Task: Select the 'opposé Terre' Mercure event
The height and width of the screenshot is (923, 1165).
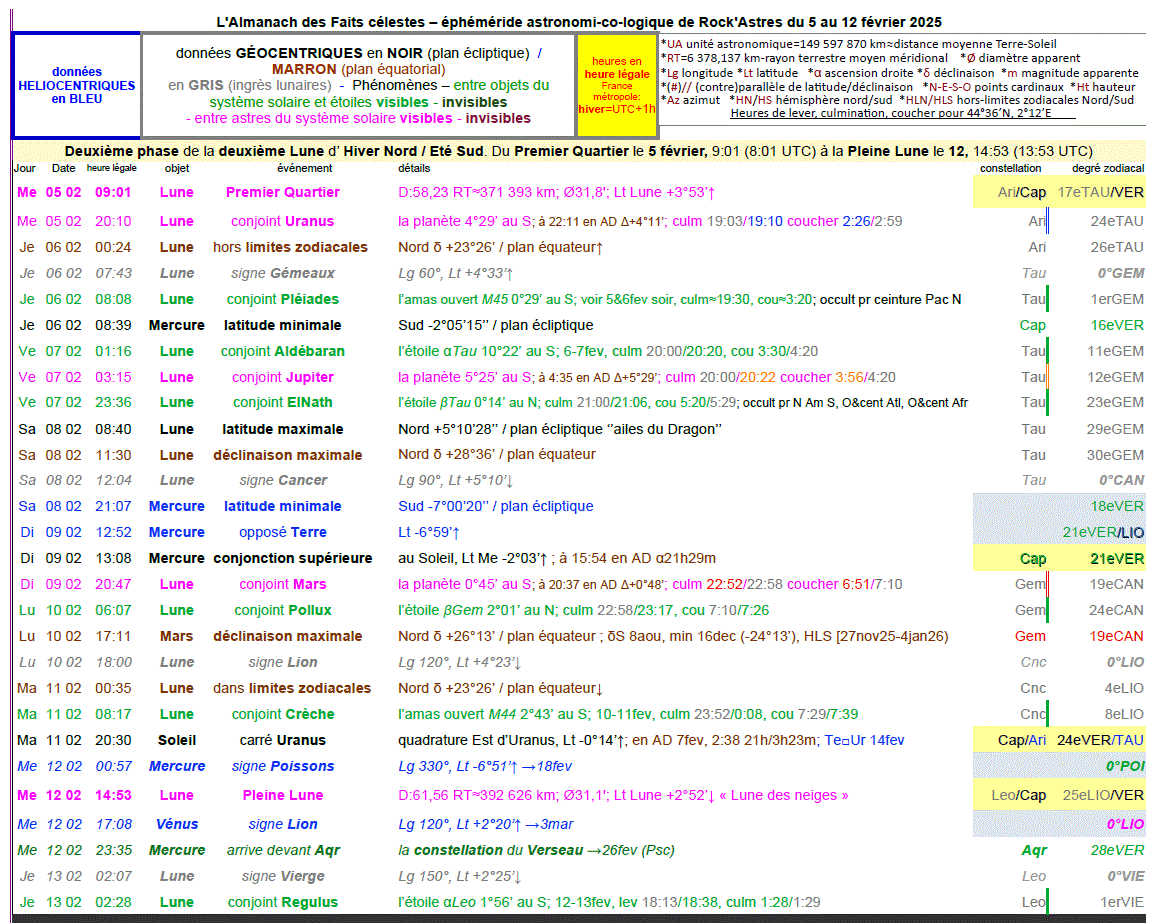Action: [283, 532]
